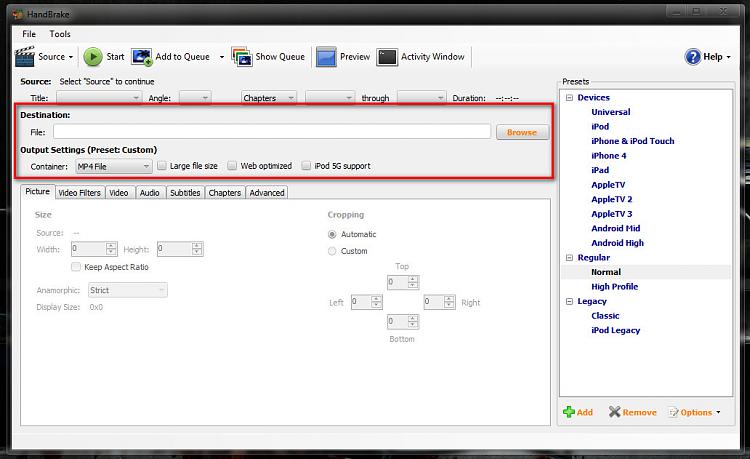Click the Preview monitor icon
750x459 pixels.
click(x=326, y=56)
